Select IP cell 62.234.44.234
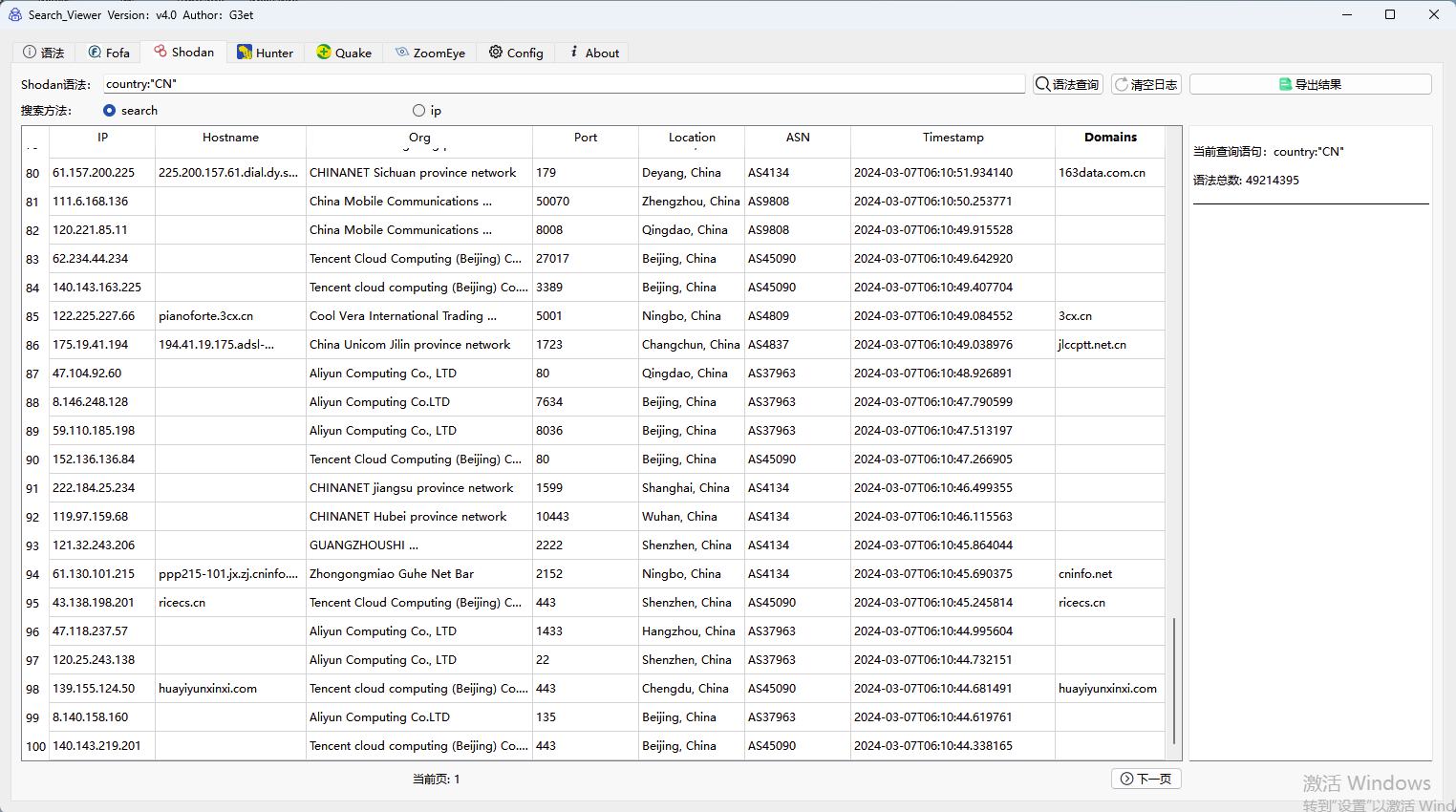The height and width of the screenshot is (812, 1456). 102,259
